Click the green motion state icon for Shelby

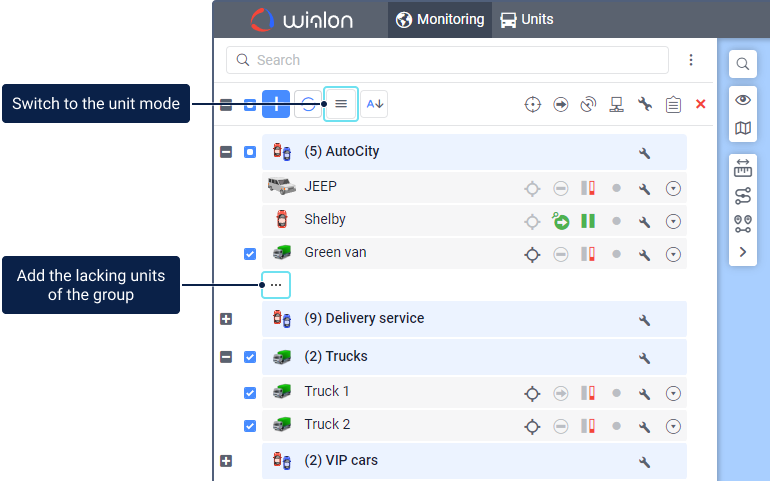point(561,221)
